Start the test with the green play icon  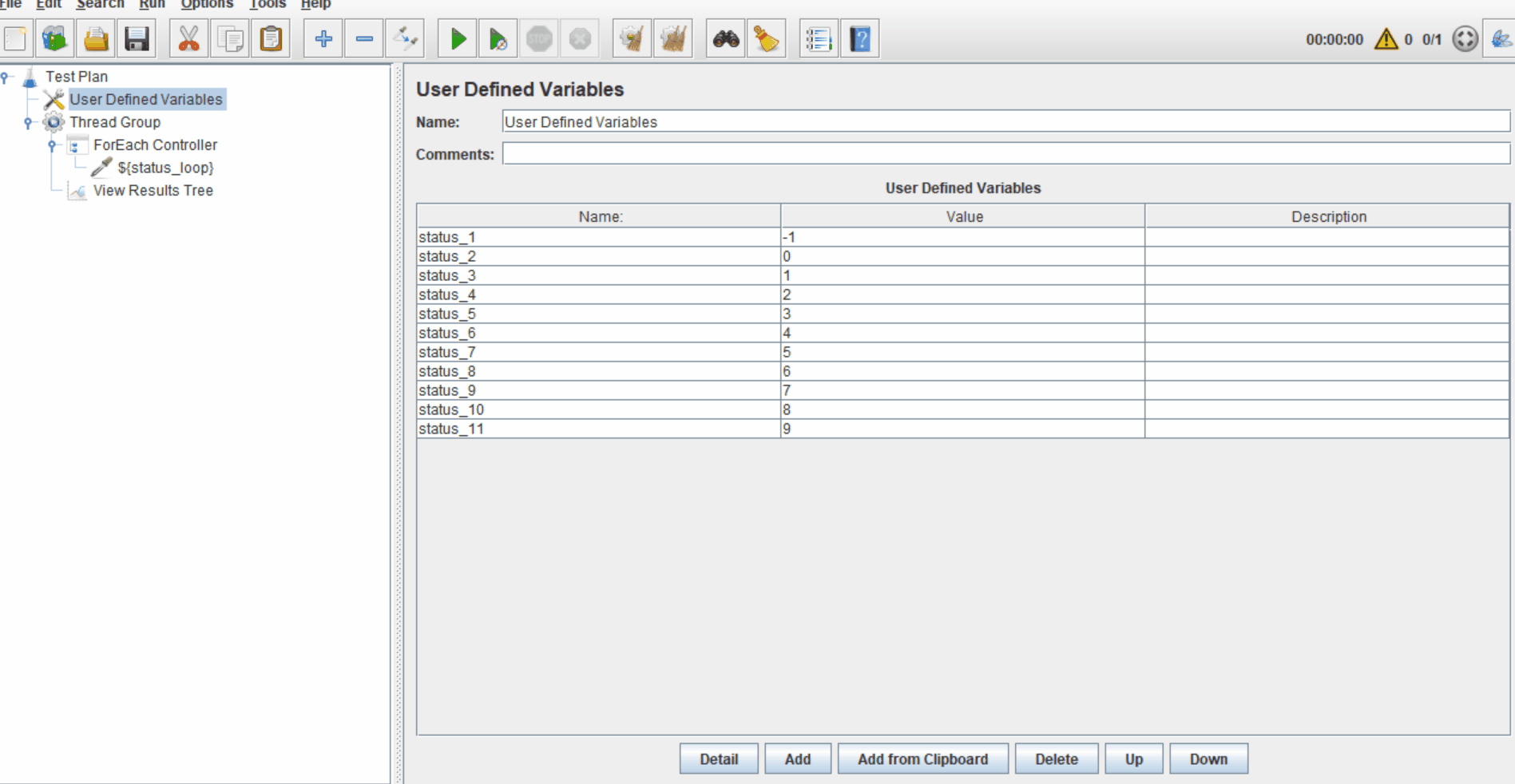click(458, 38)
